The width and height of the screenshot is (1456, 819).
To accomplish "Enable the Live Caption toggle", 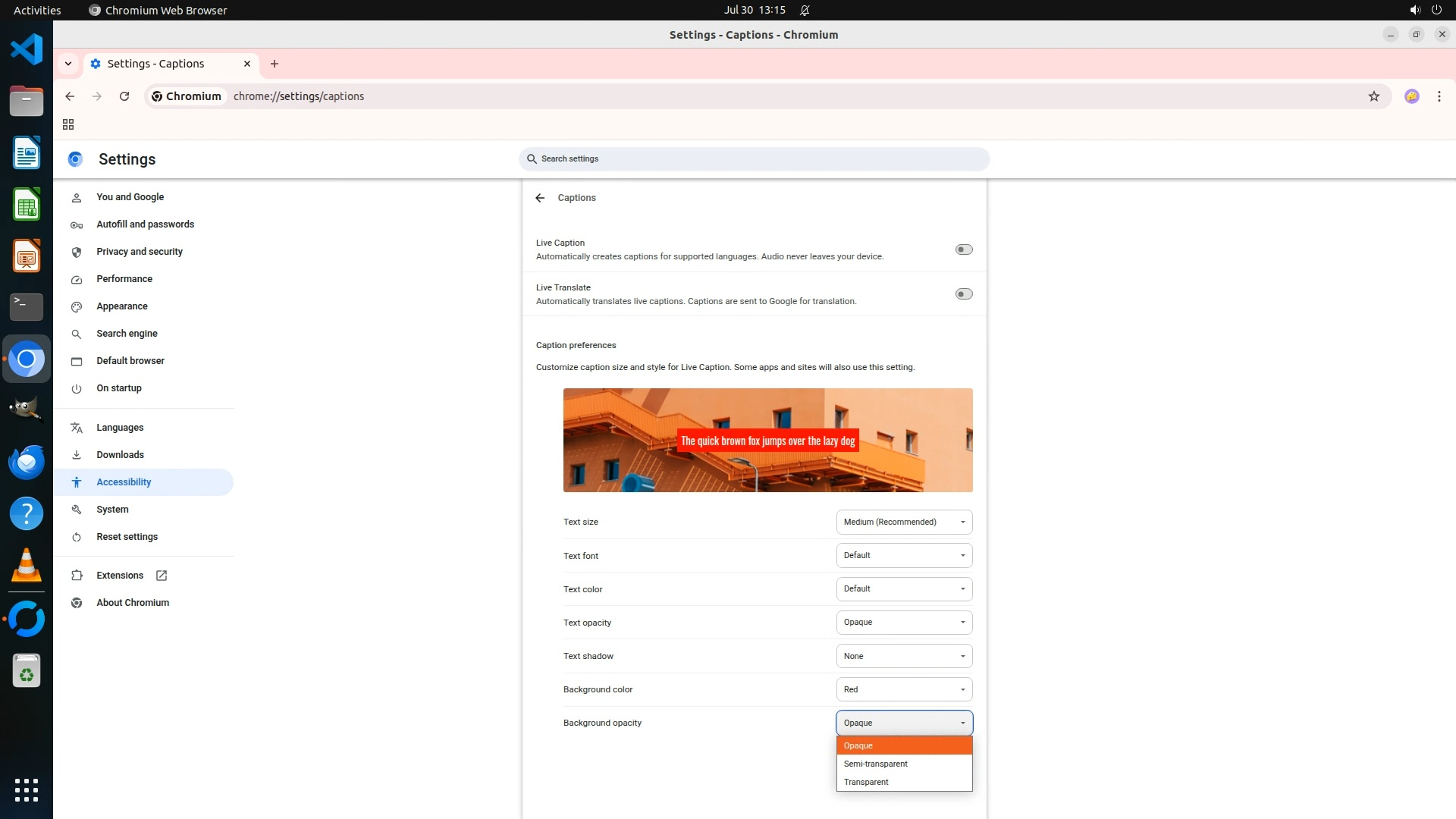I will tap(963, 249).
